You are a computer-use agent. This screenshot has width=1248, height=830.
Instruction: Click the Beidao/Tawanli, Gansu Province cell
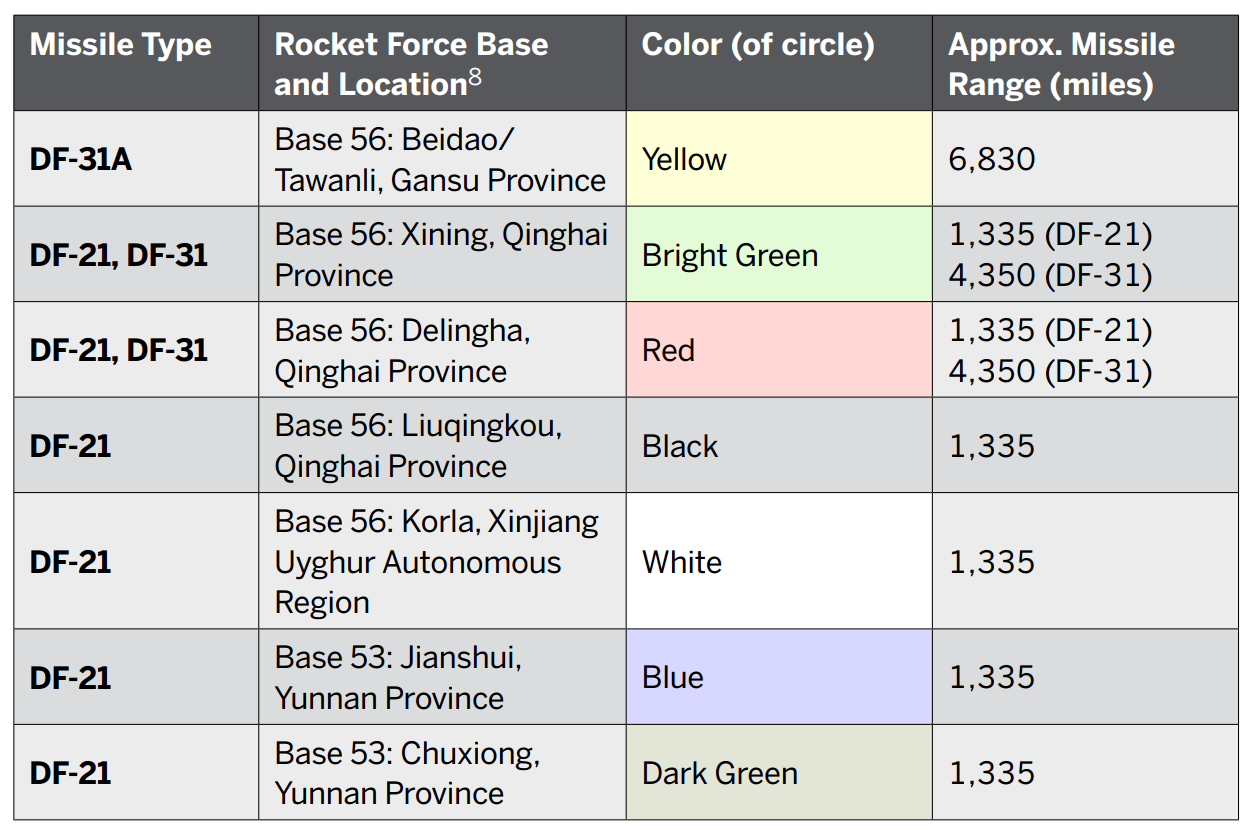pos(440,159)
